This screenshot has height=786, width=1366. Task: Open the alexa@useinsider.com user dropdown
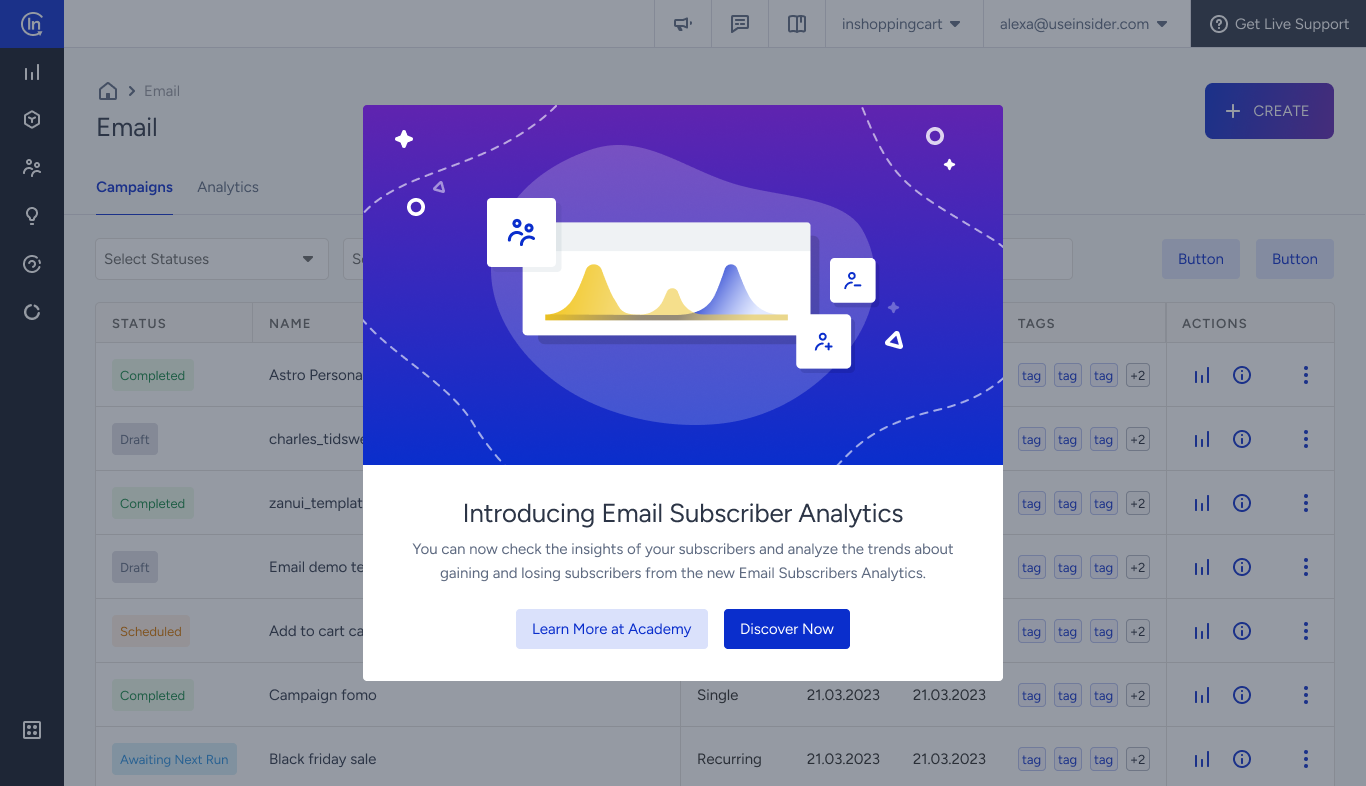1086,24
